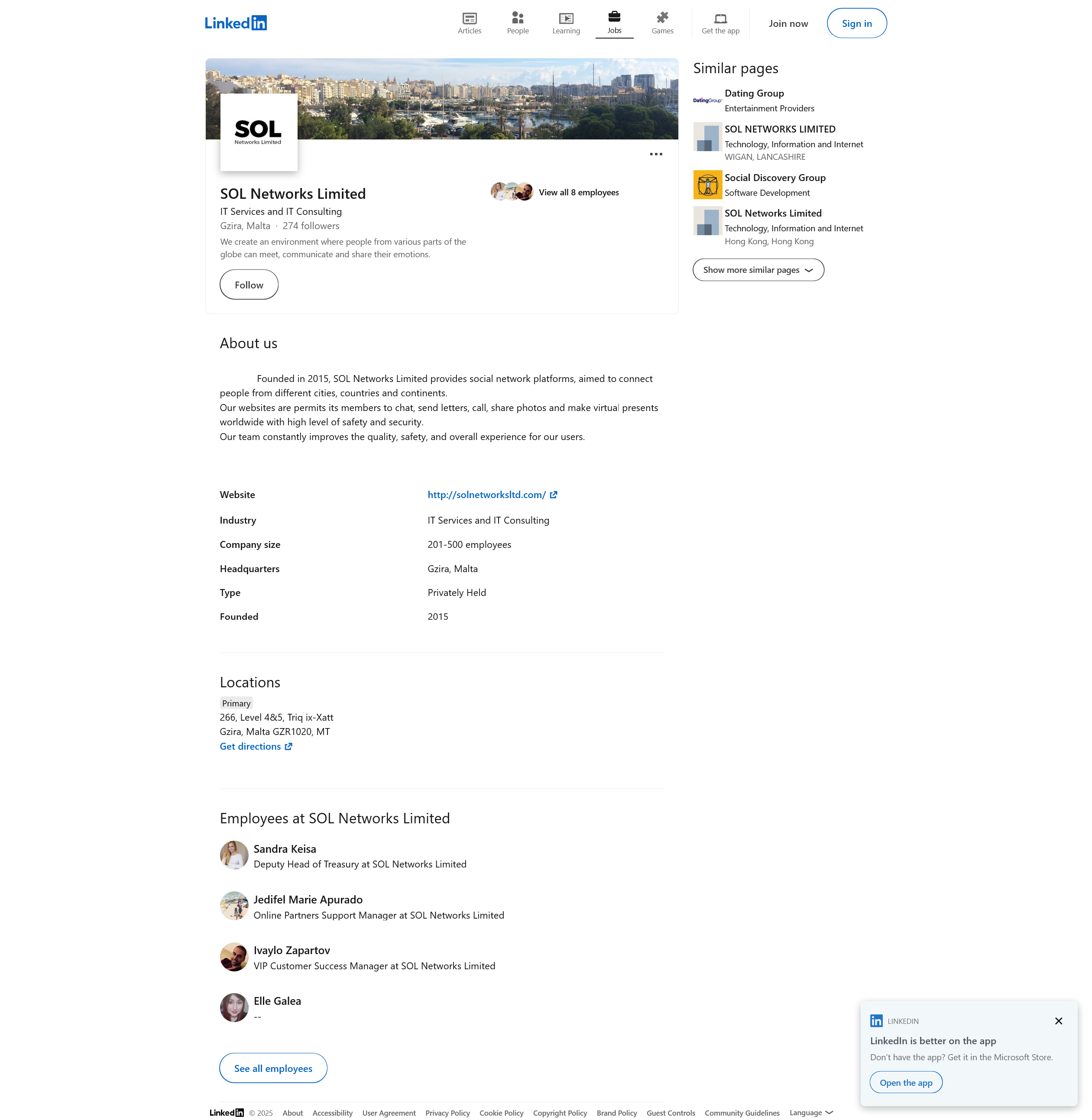This screenshot has height=1120, width=1092.
Task: Expand Show more similar pages
Action: click(x=758, y=270)
